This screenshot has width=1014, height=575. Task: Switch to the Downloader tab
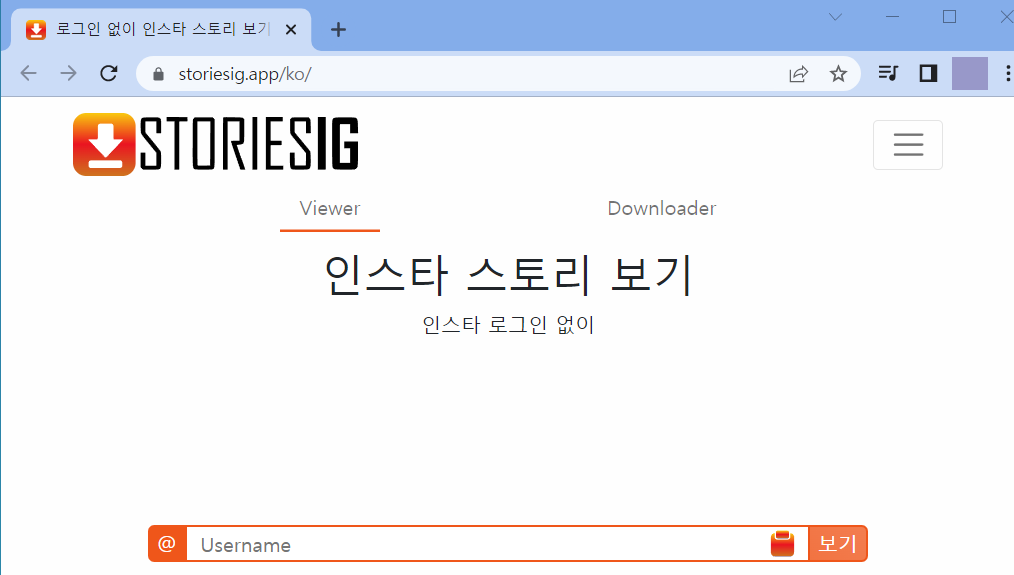point(662,209)
